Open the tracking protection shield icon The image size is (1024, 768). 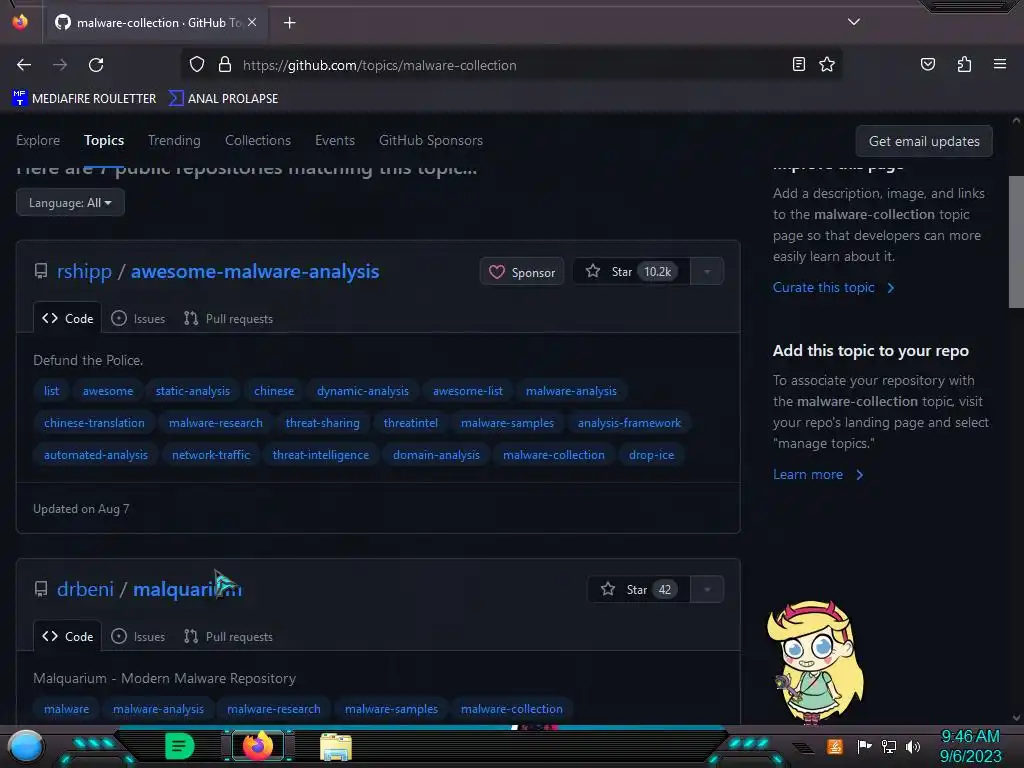[x=197, y=65]
